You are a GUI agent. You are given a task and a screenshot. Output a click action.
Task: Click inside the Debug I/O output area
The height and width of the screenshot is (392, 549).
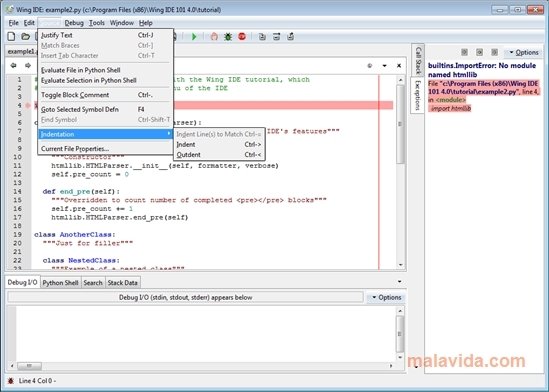206,334
